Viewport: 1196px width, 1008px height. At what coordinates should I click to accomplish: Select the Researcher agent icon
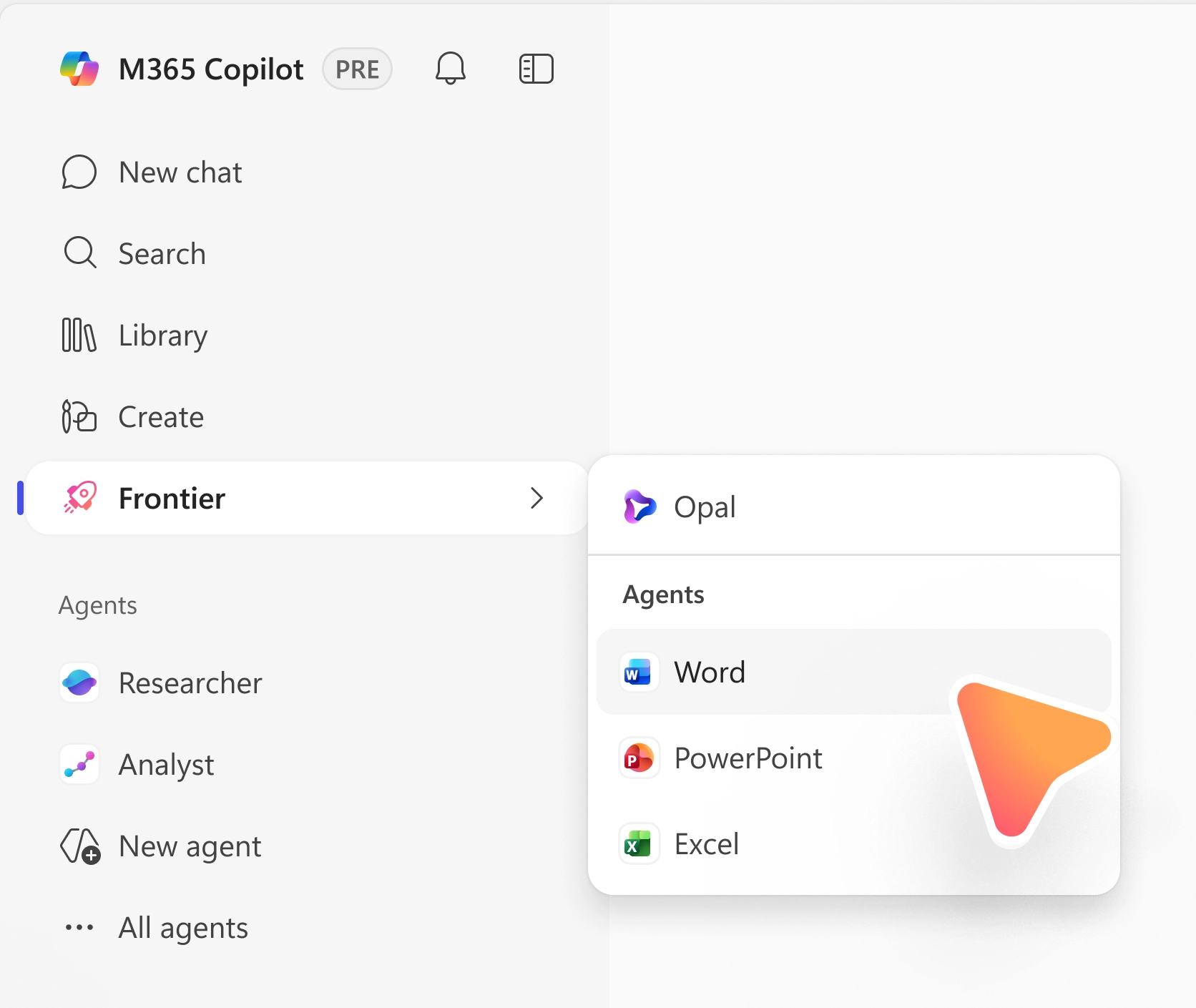[x=79, y=683]
